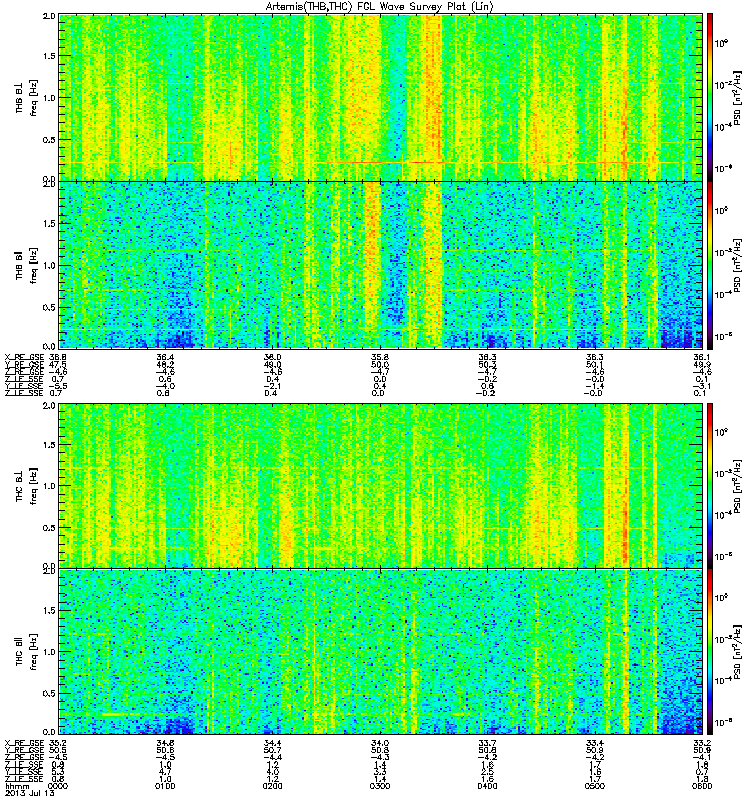Viewport: 750px width, 800px height.
Task: Click the THB B⊥ spectrogram panel
Action: pyautogui.click(x=381, y=97)
